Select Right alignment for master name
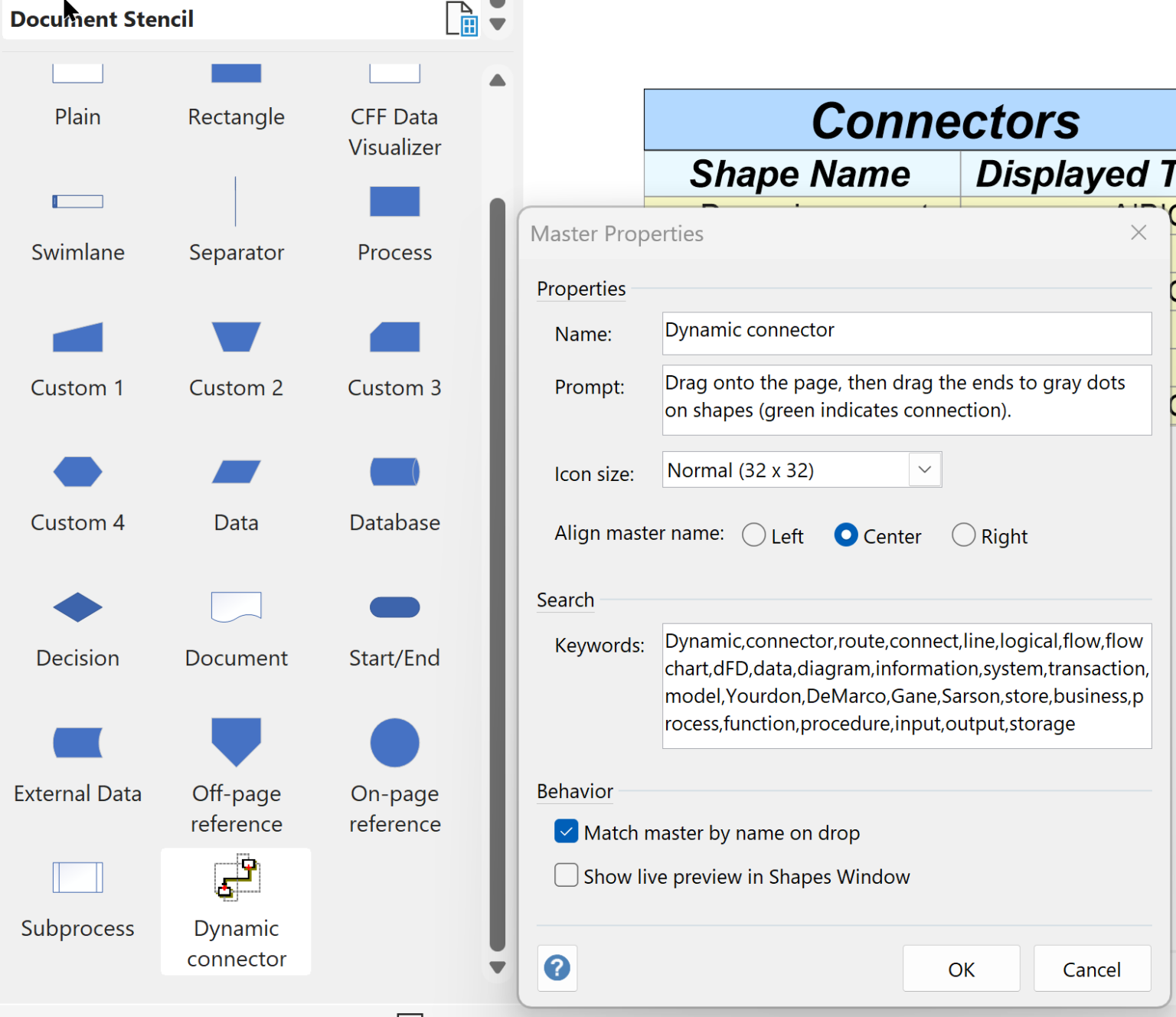 click(x=963, y=535)
